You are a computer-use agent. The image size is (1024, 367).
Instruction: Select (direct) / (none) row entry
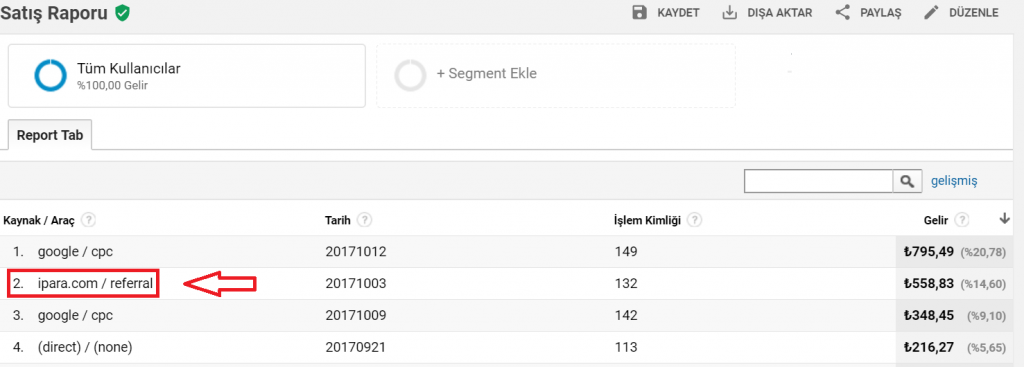point(85,347)
